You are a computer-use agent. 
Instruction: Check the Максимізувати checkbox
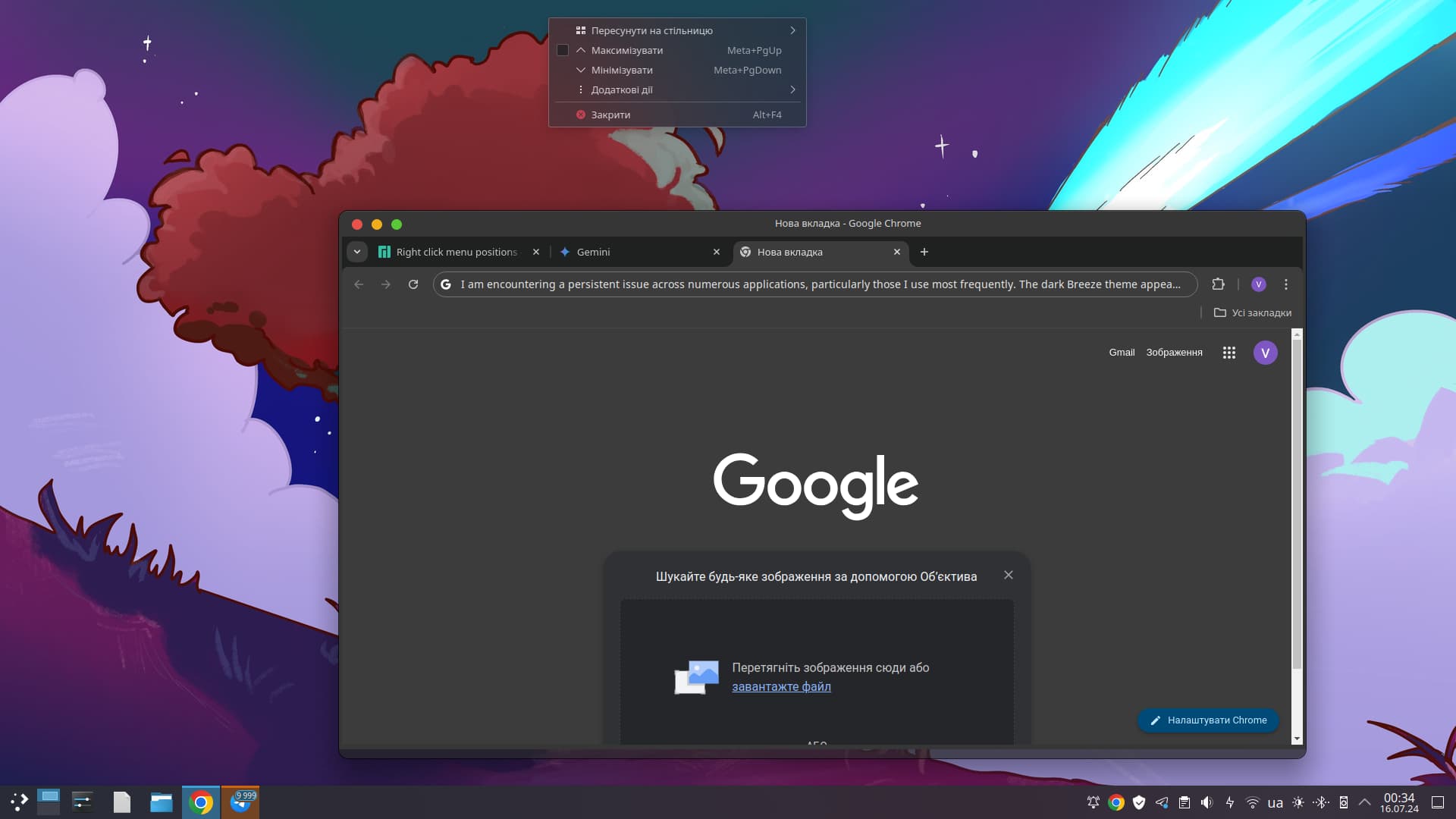click(562, 49)
